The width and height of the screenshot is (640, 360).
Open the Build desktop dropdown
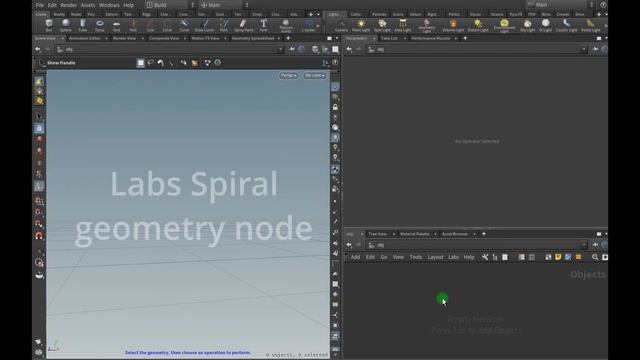pos(170,5)
